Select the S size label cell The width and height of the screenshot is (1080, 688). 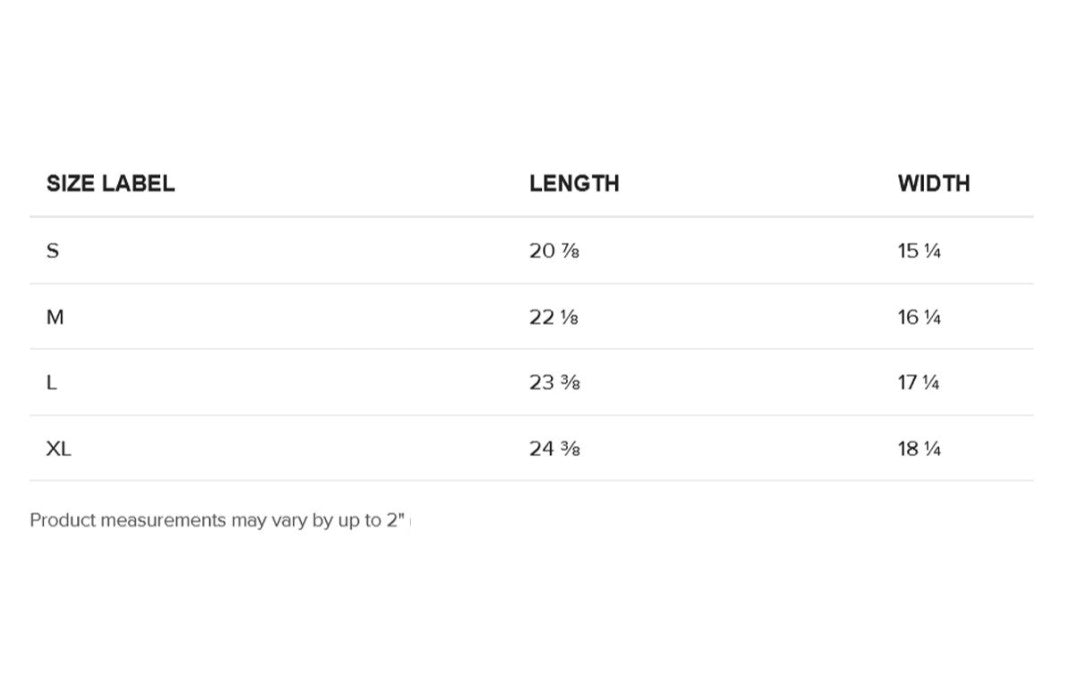pos(53,251)
